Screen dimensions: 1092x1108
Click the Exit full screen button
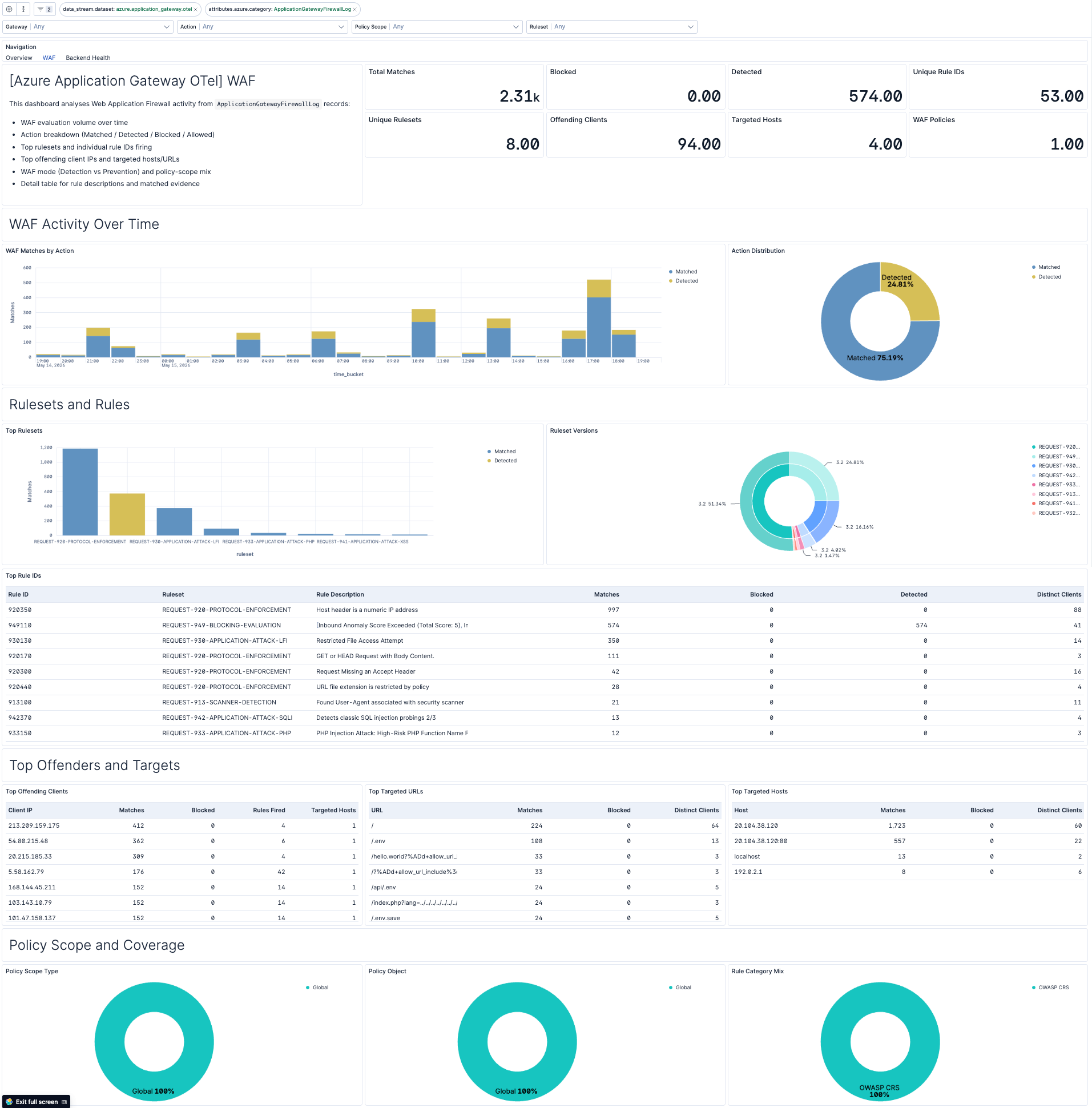[x=37, y=1102]
